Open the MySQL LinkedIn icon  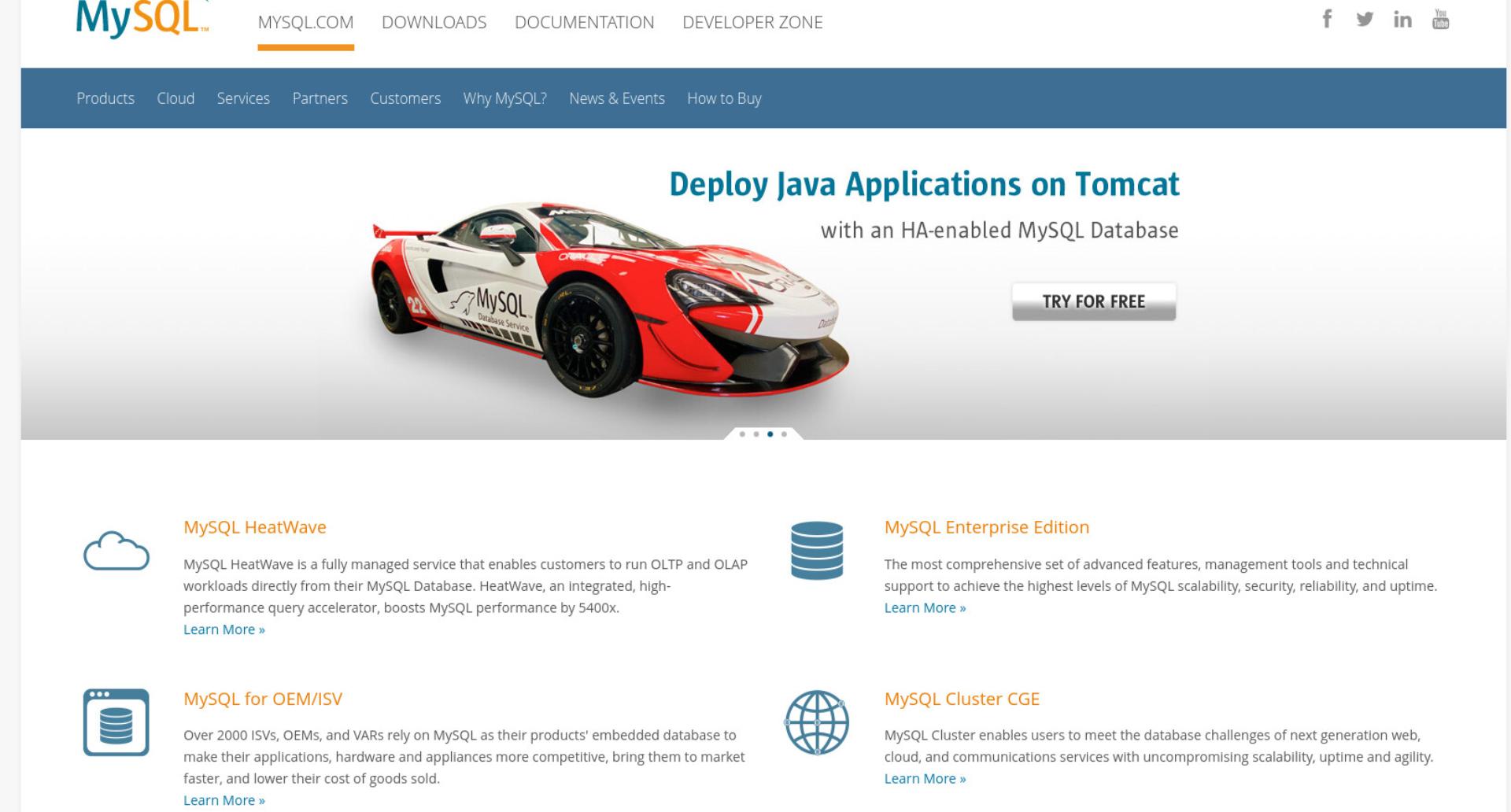[1402, 20]
